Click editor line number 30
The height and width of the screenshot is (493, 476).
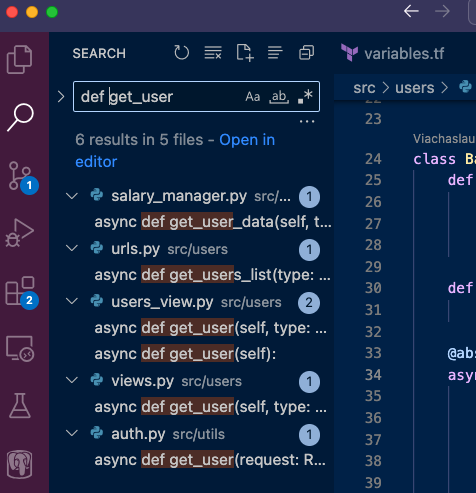[373, 288]
